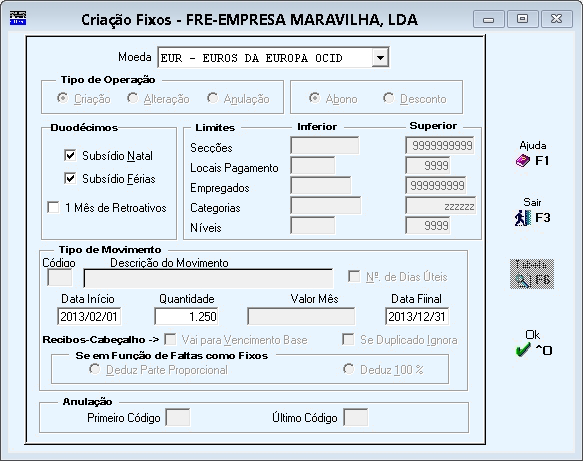Expand the Moeda currency dropdown arrow
Viewport: 583px width, 461px height.
(380, 58)
